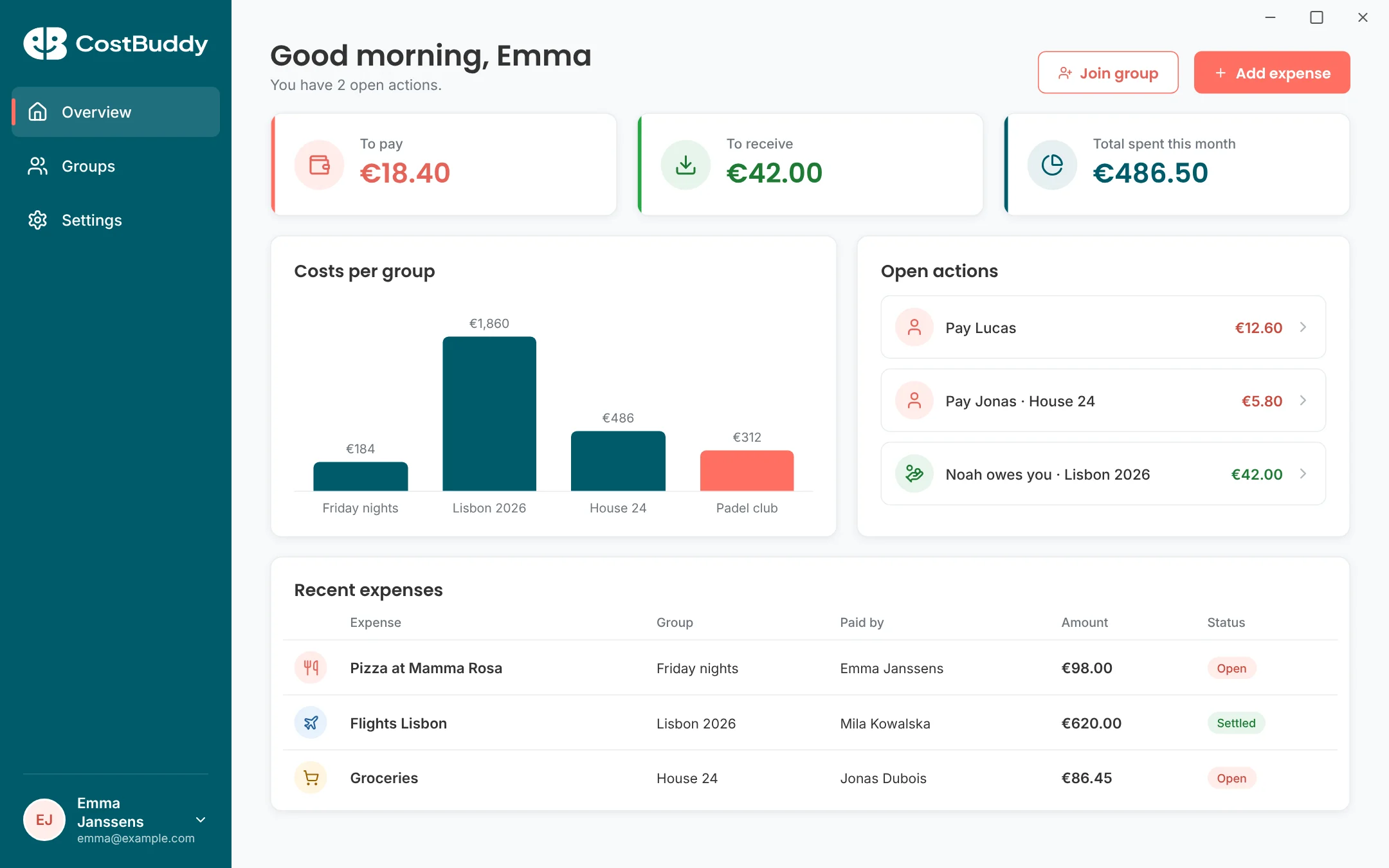Click the Friday nights bar in the chart
The height and width of the screenshot is (868, 1389).
(x=360, y=476)
